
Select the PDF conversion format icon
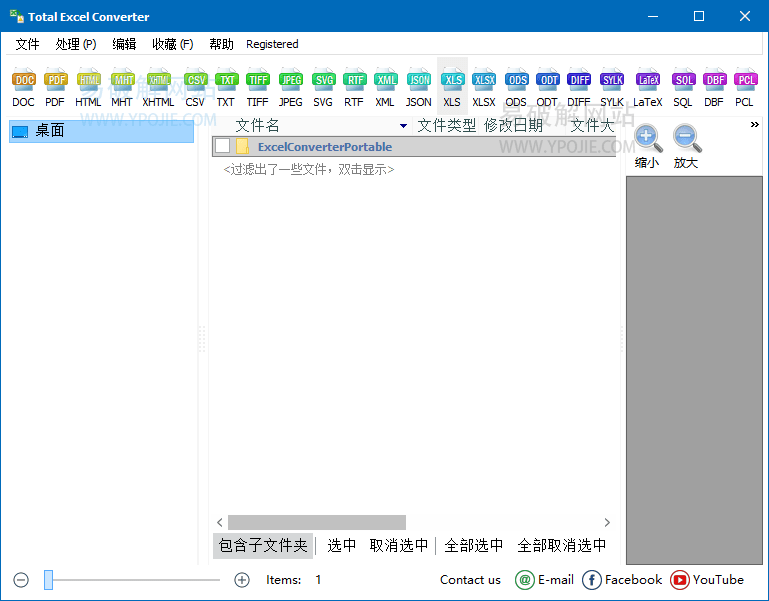pyautogui.click(x=55, y=87)
